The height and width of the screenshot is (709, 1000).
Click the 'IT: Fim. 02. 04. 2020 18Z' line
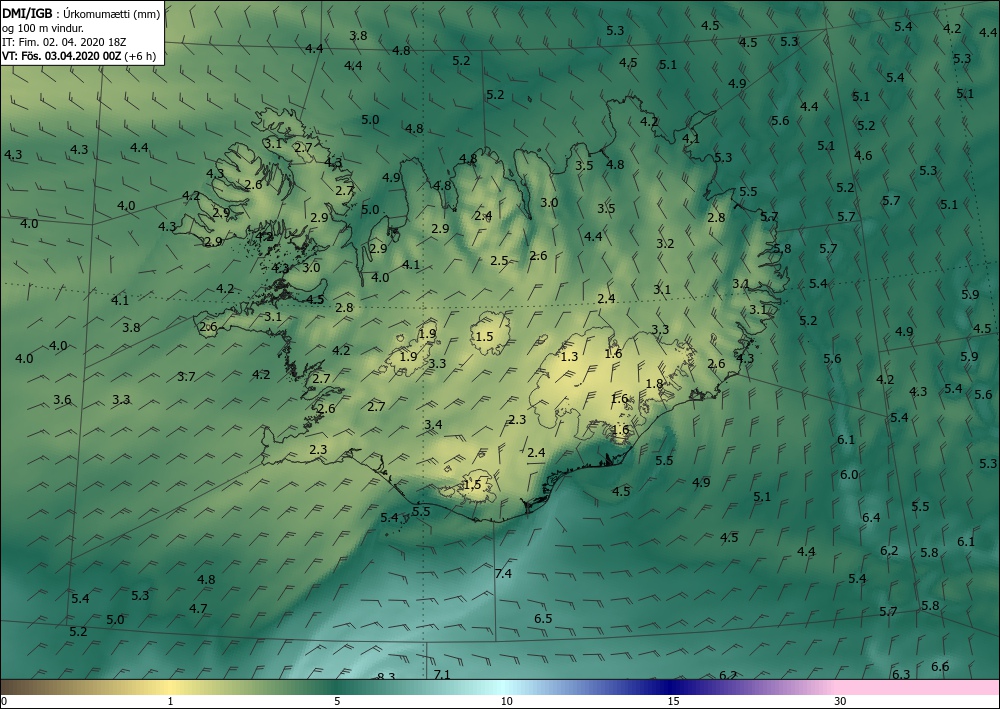tap(64, 42)
